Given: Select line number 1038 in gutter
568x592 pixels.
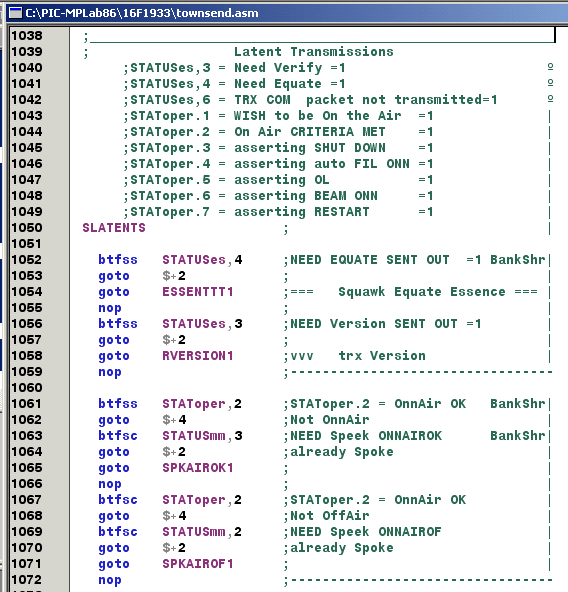Looking at the screenshot, I should (x=27, y=35).
